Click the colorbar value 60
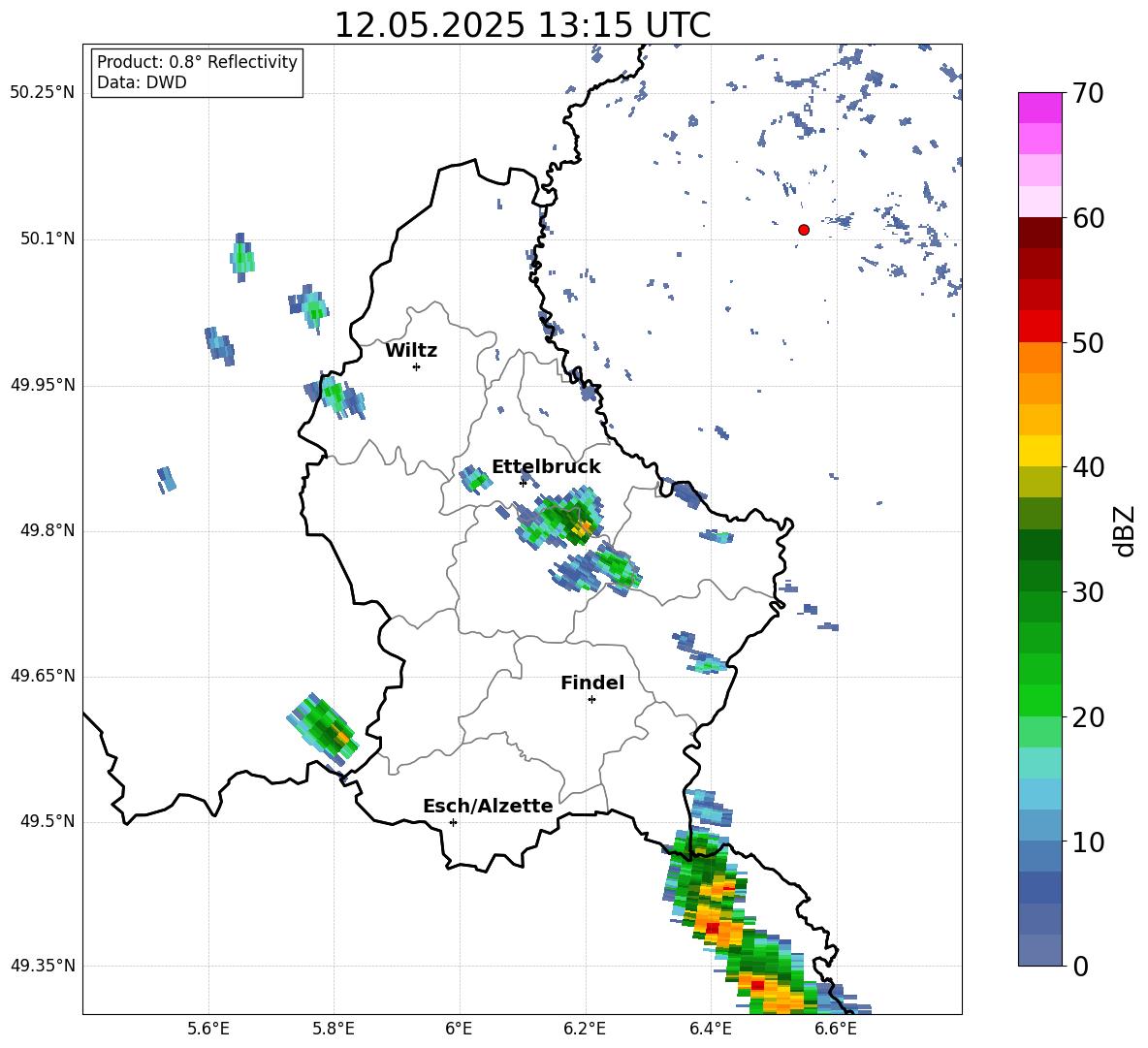The image size is (1148, 1048). pos(1087,217)
